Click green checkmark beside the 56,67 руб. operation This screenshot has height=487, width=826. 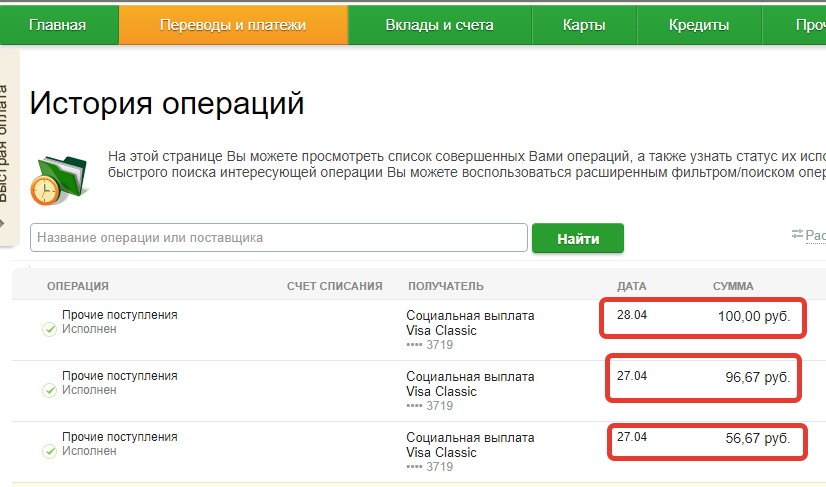[49, 451]
